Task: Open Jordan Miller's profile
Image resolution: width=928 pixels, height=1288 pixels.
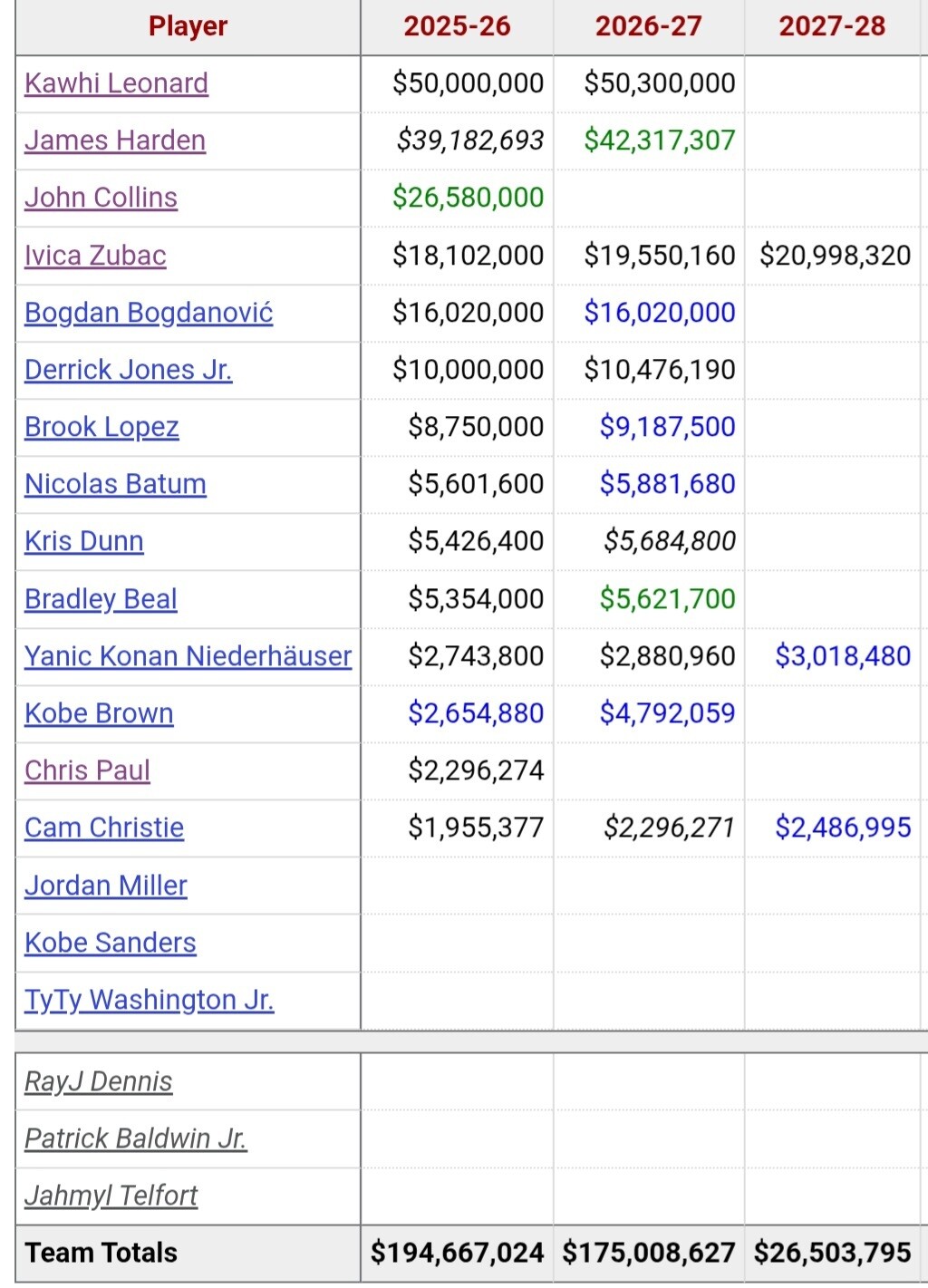Action: (106, 886)
